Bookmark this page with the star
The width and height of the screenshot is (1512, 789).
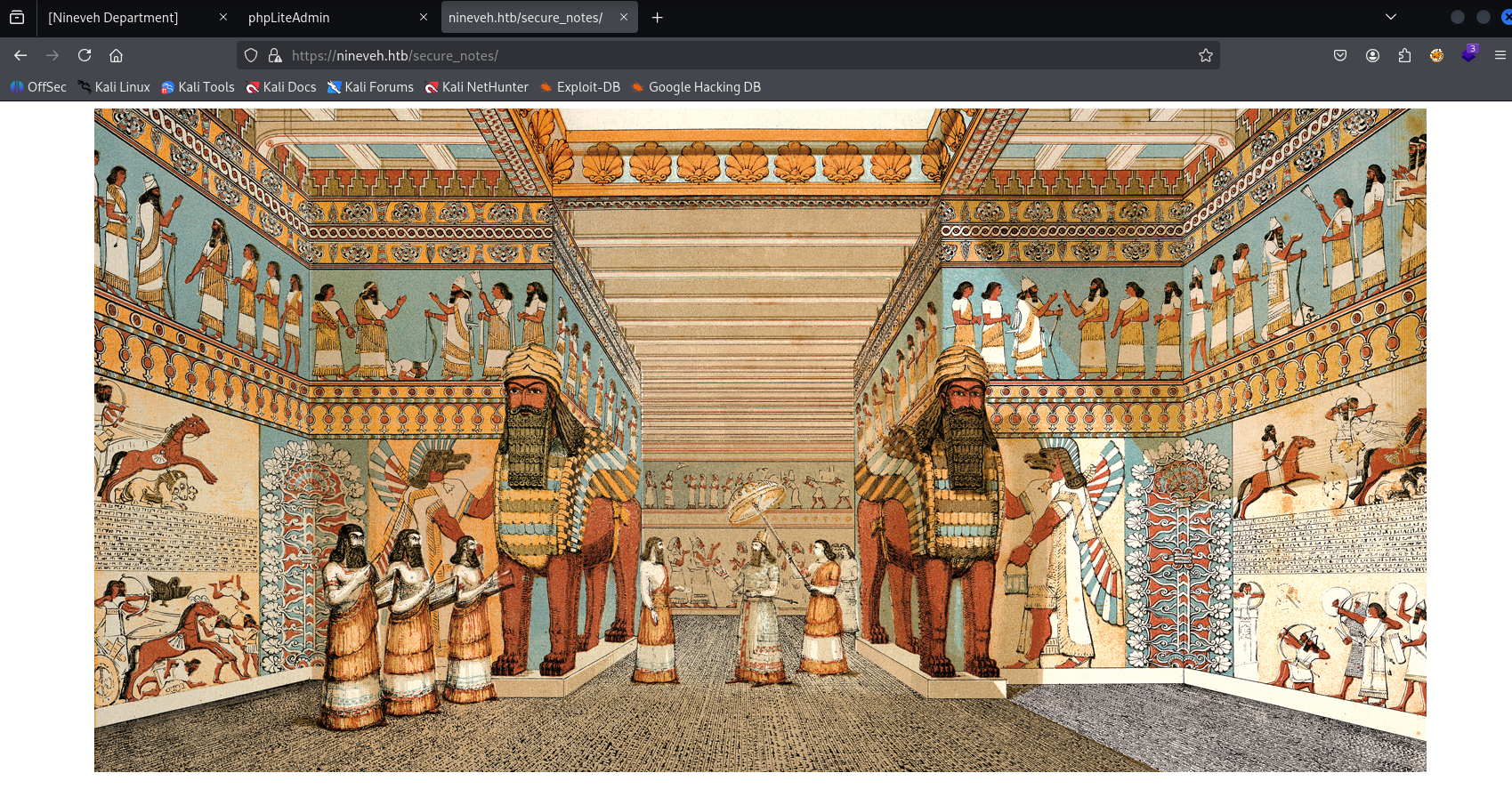click(x=1206, y=55)
